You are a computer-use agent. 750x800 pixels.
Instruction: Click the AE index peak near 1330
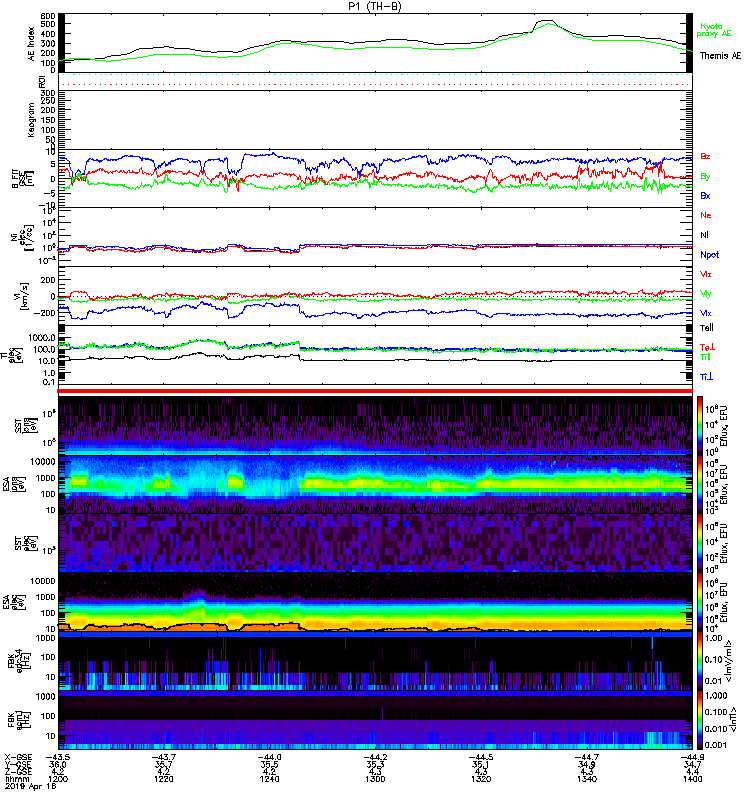547,21
